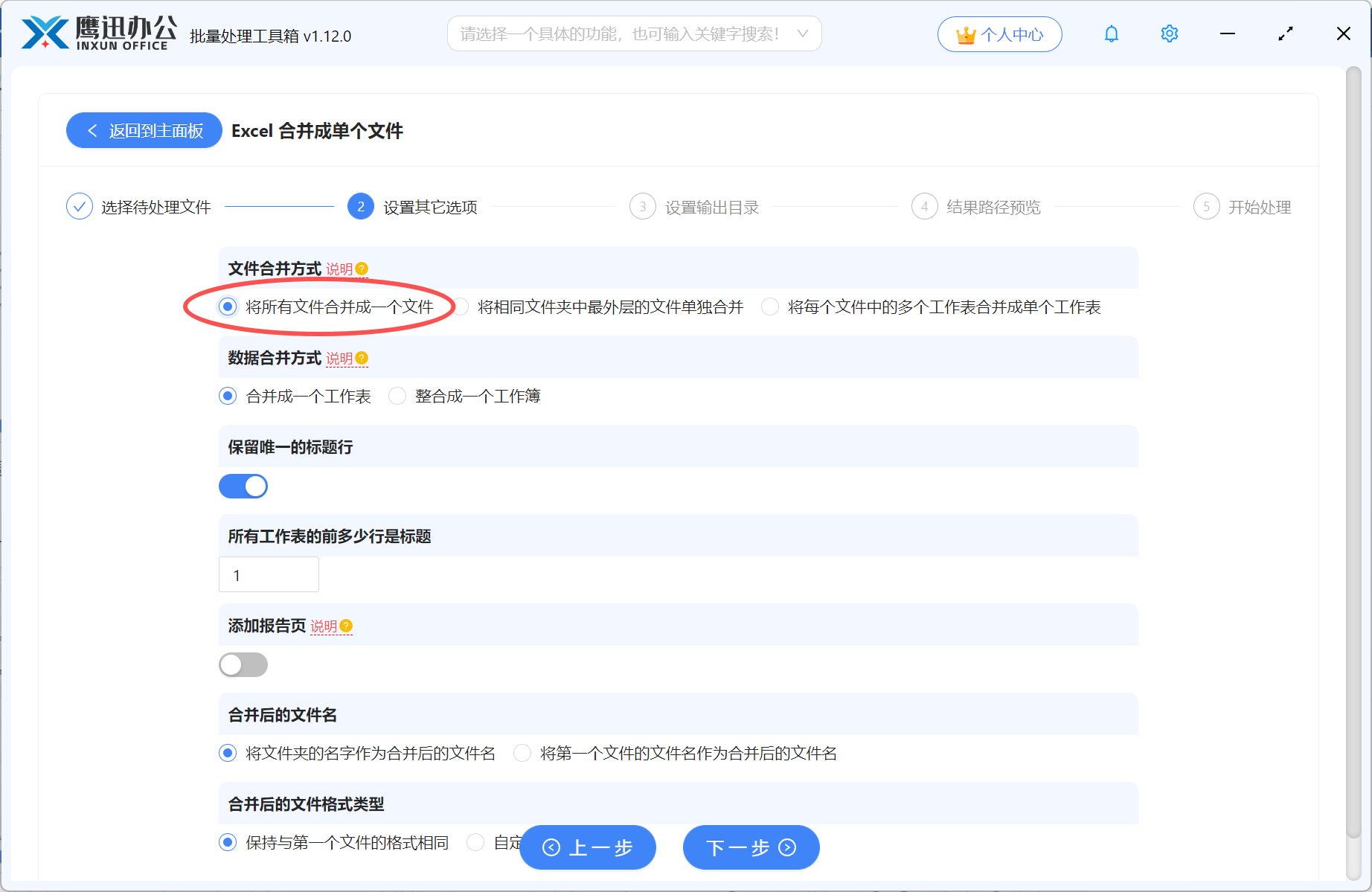Image resolution: width=1372 pixels, height=892 pixels.
Task: Open the notification bell
Action: (x=1111, y=33)
